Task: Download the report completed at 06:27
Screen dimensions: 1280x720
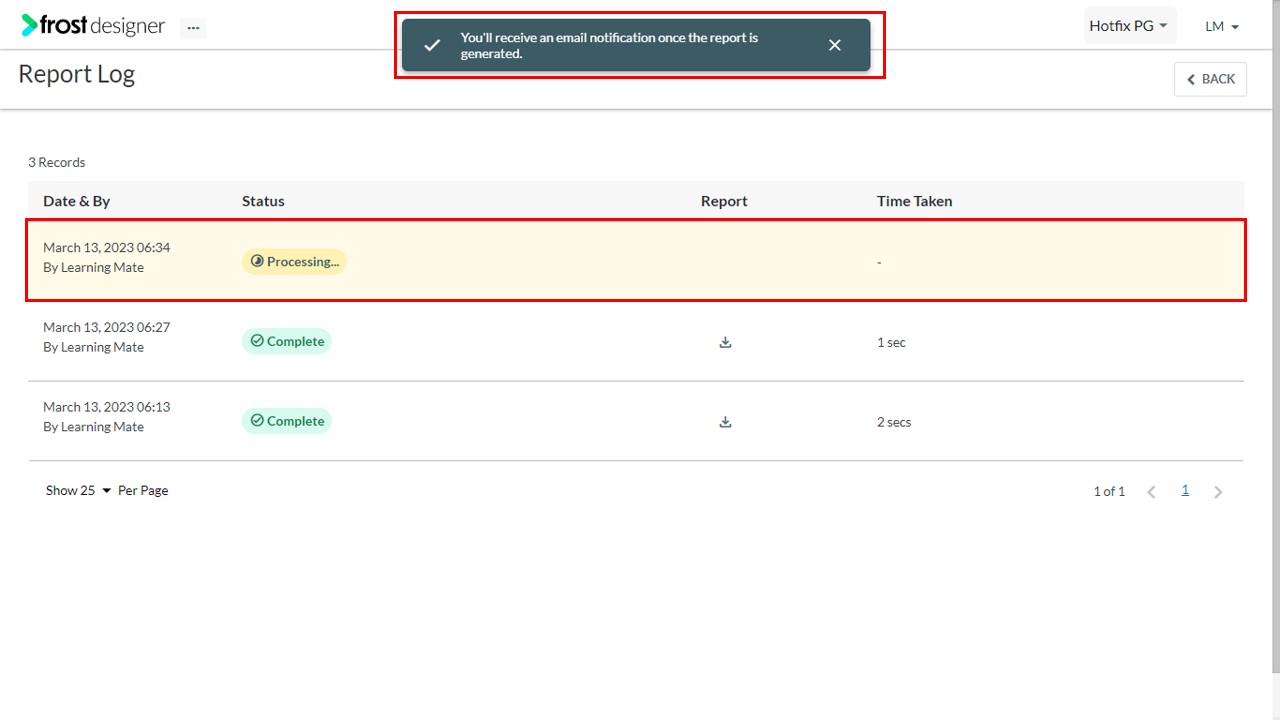Action: coord(725,341)
